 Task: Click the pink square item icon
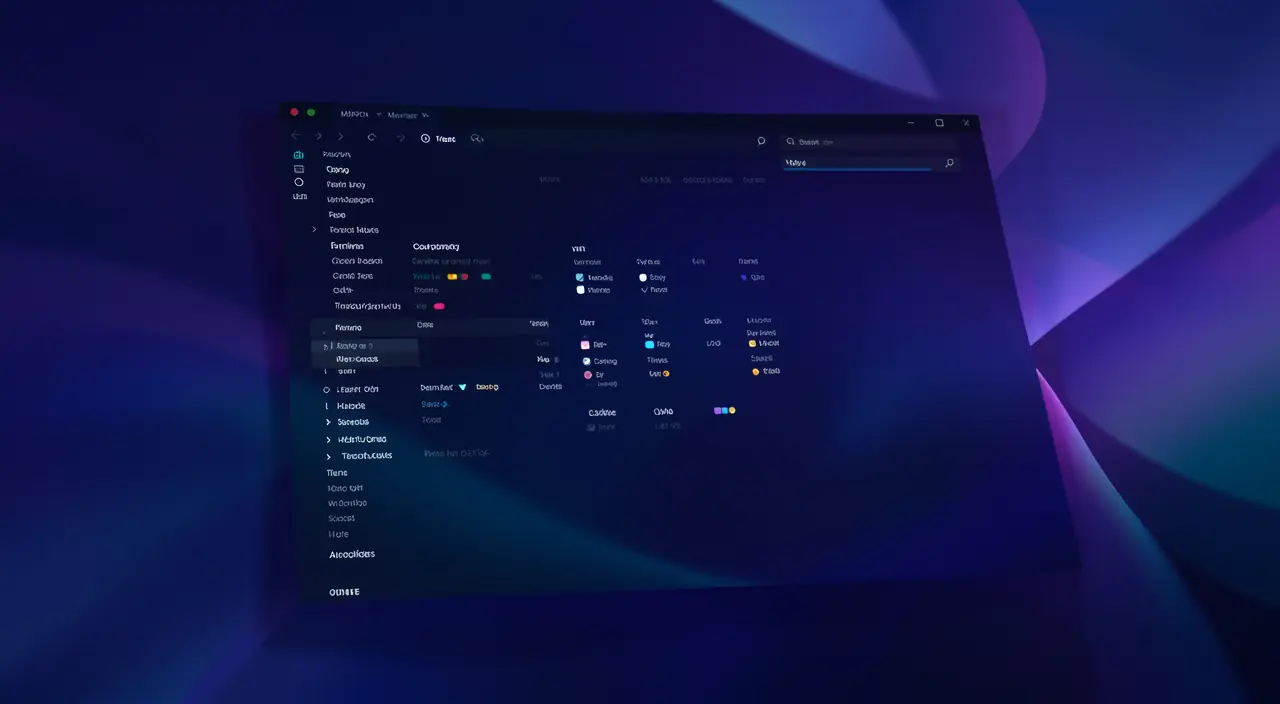click(x=585, y=344)
